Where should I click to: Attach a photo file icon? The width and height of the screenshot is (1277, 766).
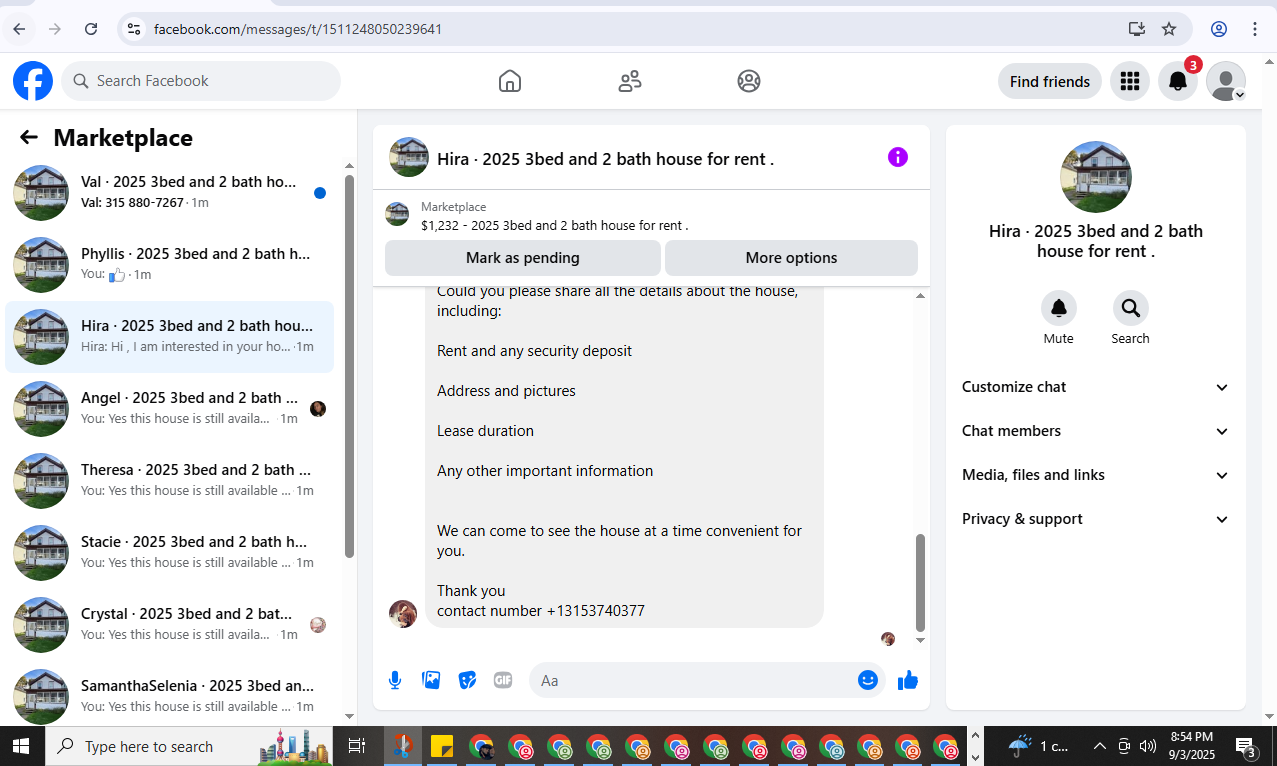431,680
